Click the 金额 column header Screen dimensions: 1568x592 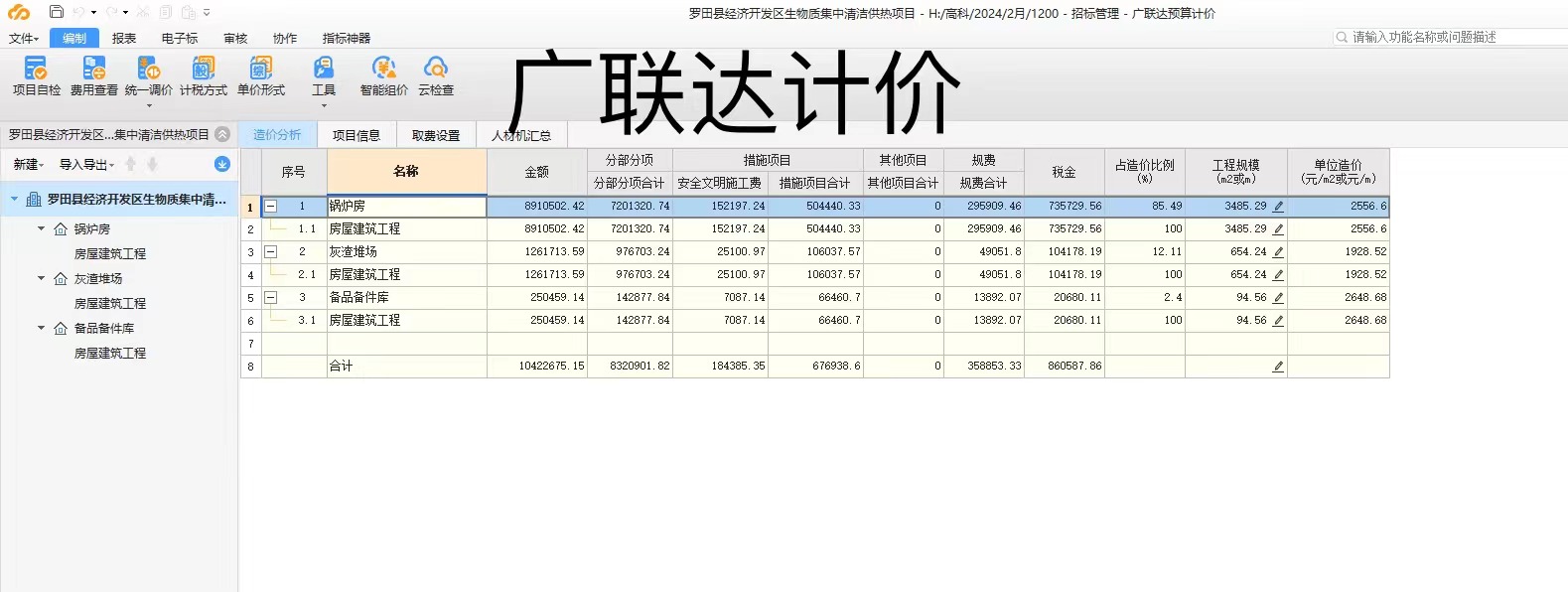coord(537,171)
